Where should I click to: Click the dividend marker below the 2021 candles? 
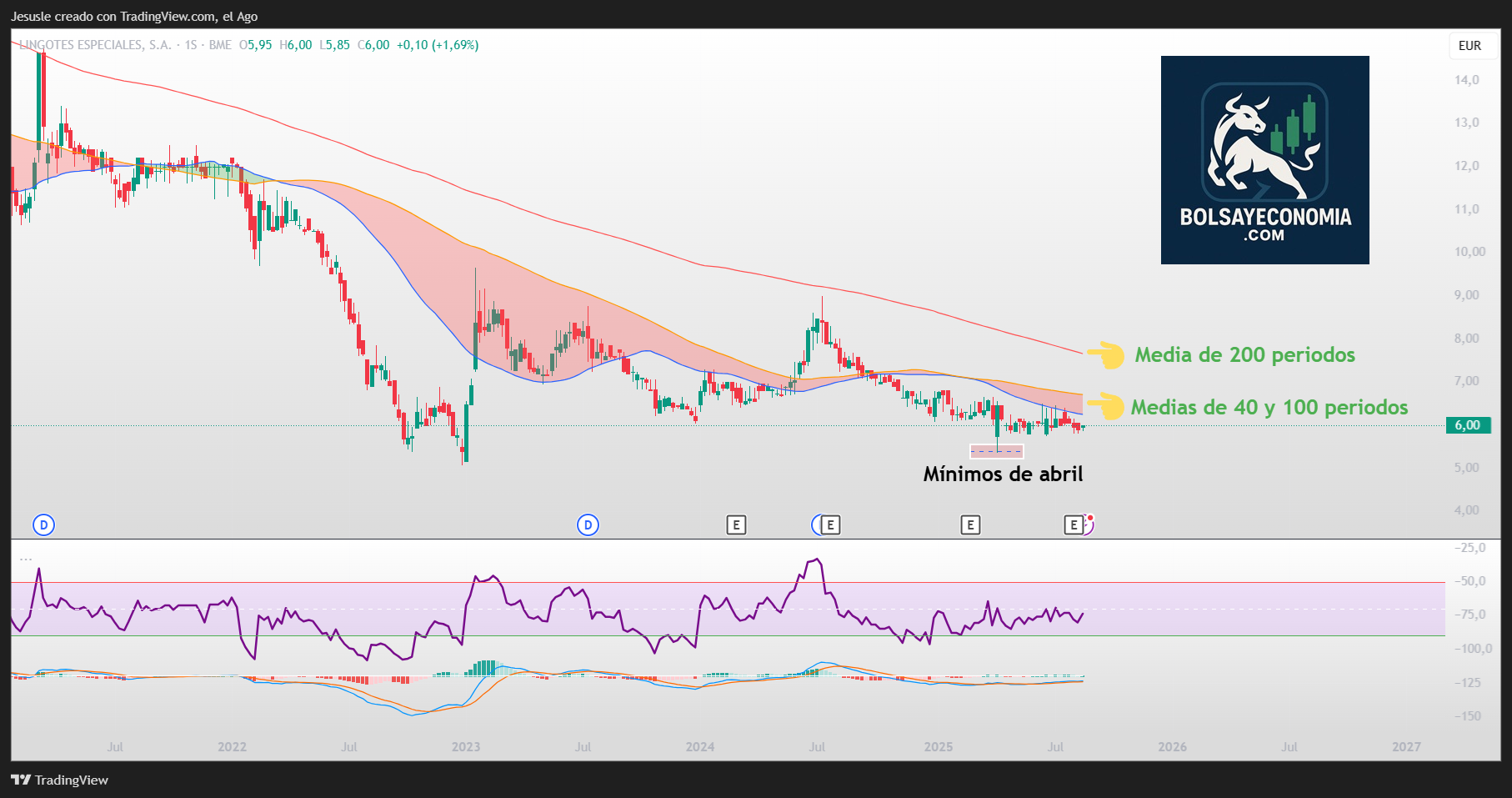tap(43, 525)
